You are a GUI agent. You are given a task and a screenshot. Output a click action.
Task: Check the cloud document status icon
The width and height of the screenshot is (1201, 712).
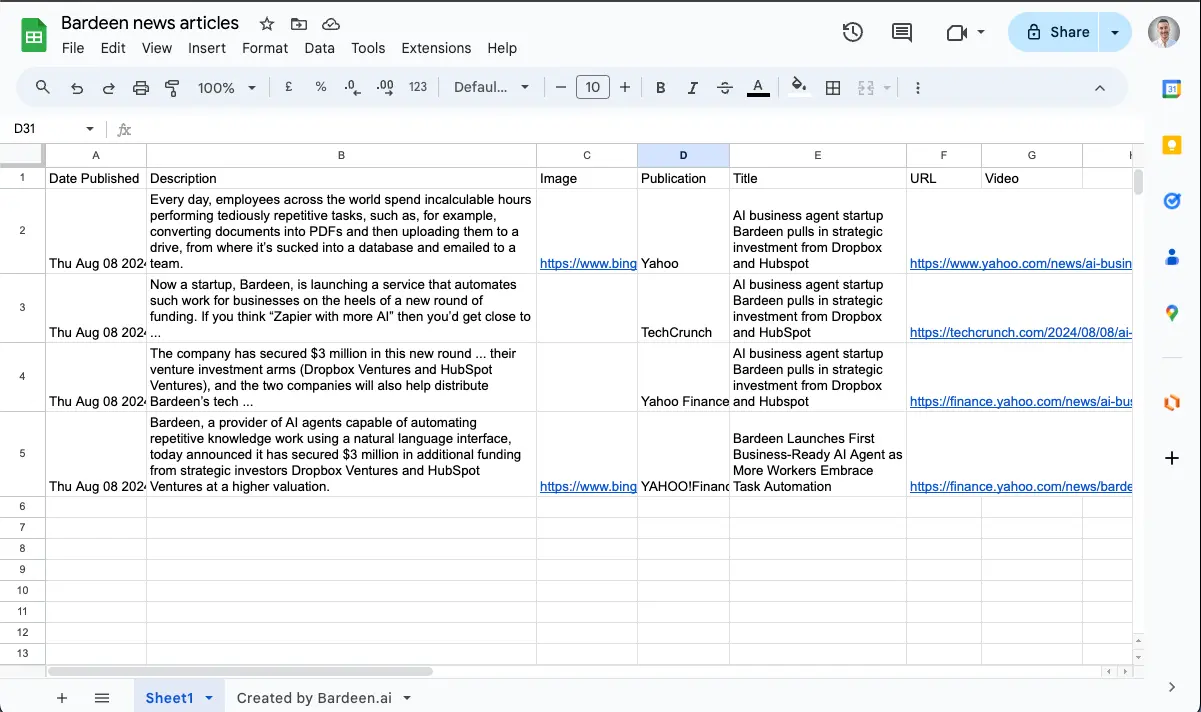pos(331,24)
